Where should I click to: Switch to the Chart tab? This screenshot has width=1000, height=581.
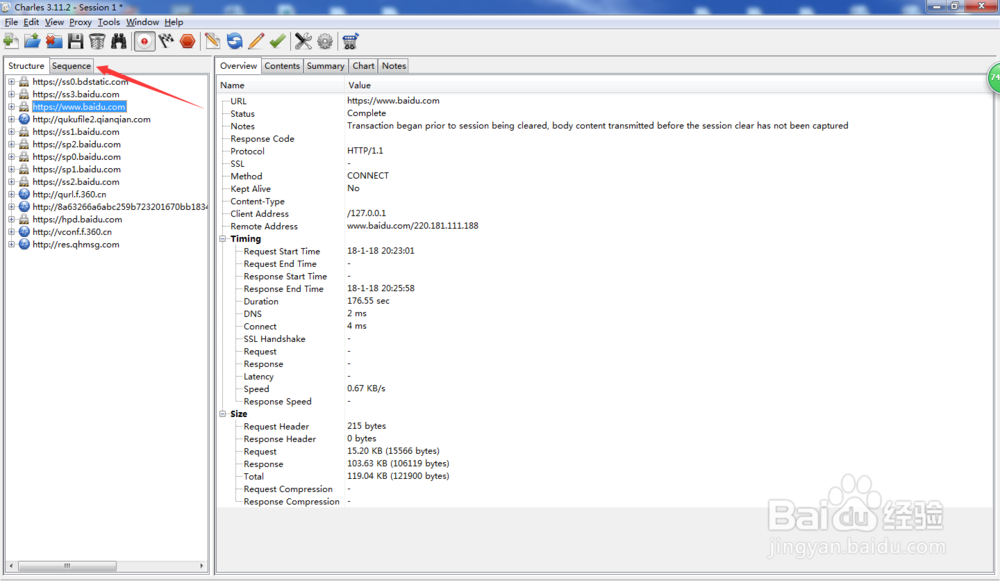pyautogui.click(x=364, y=66)
